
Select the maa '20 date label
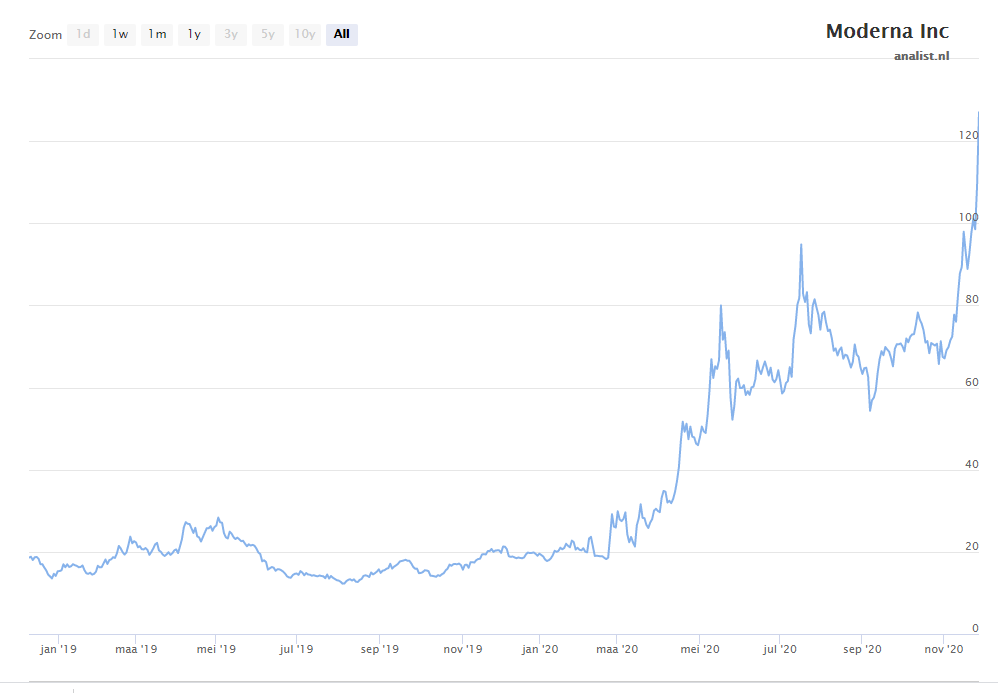click(x=617, y=649)
